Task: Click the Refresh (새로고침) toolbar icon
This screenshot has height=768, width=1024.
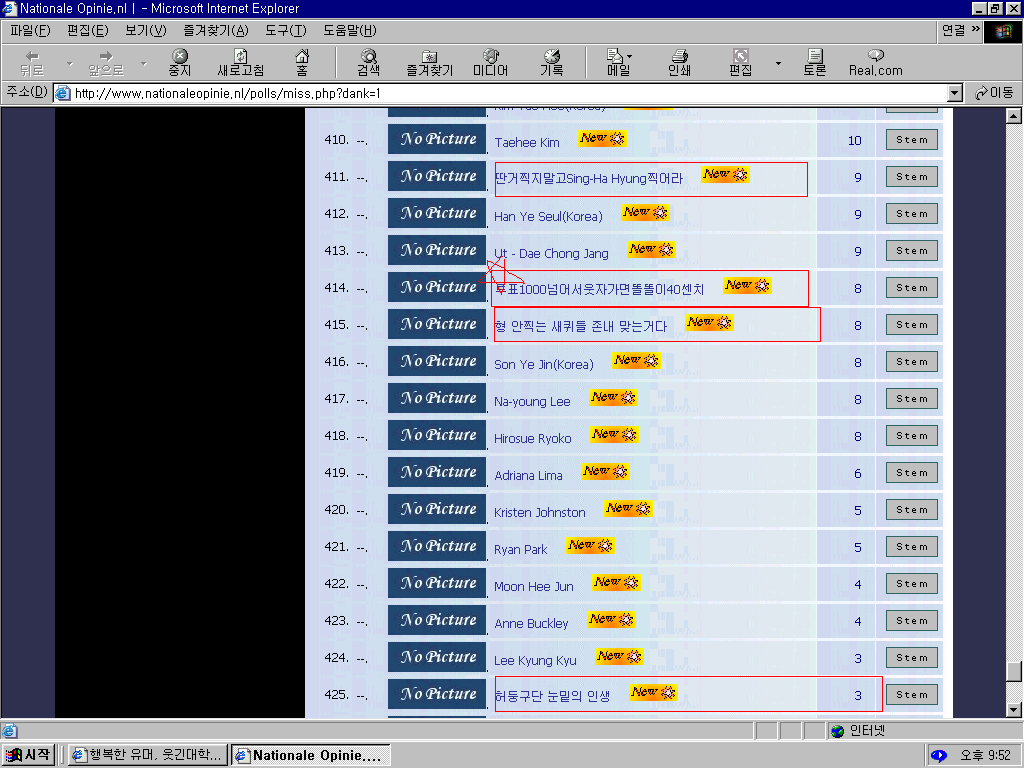Action: [x=240, y=62]
